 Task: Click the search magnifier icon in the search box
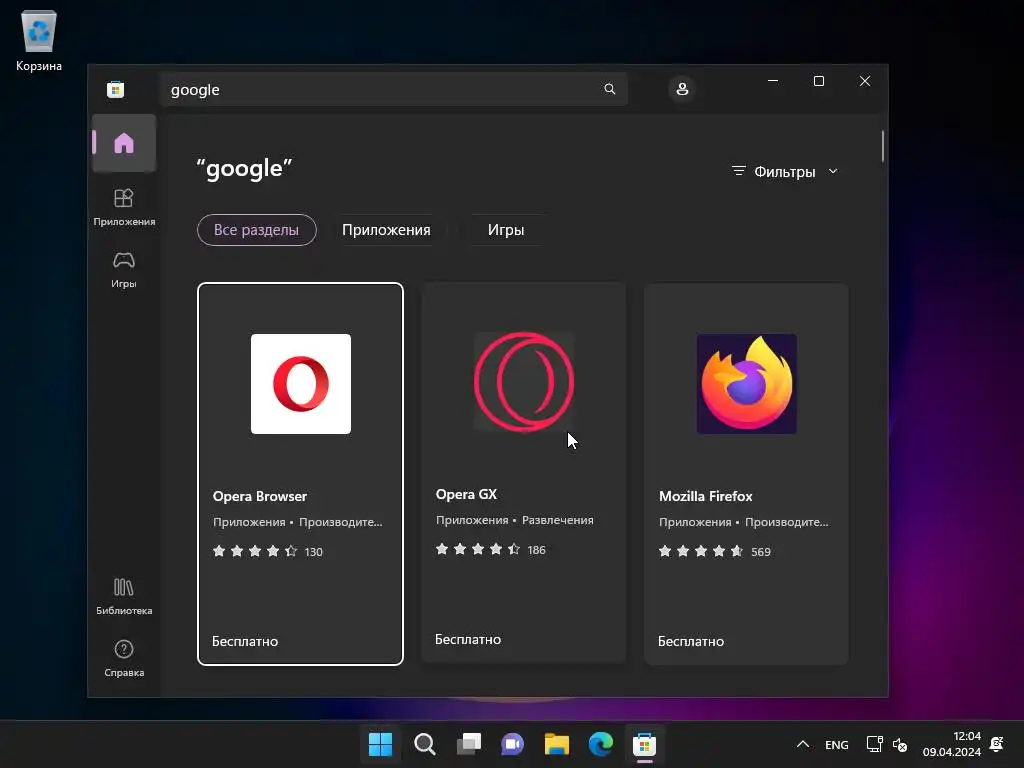609,89
